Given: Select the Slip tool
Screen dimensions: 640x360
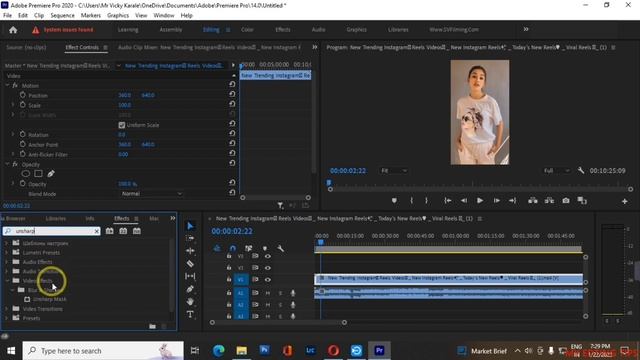Looking at the screenshot, I should (190, 276).
